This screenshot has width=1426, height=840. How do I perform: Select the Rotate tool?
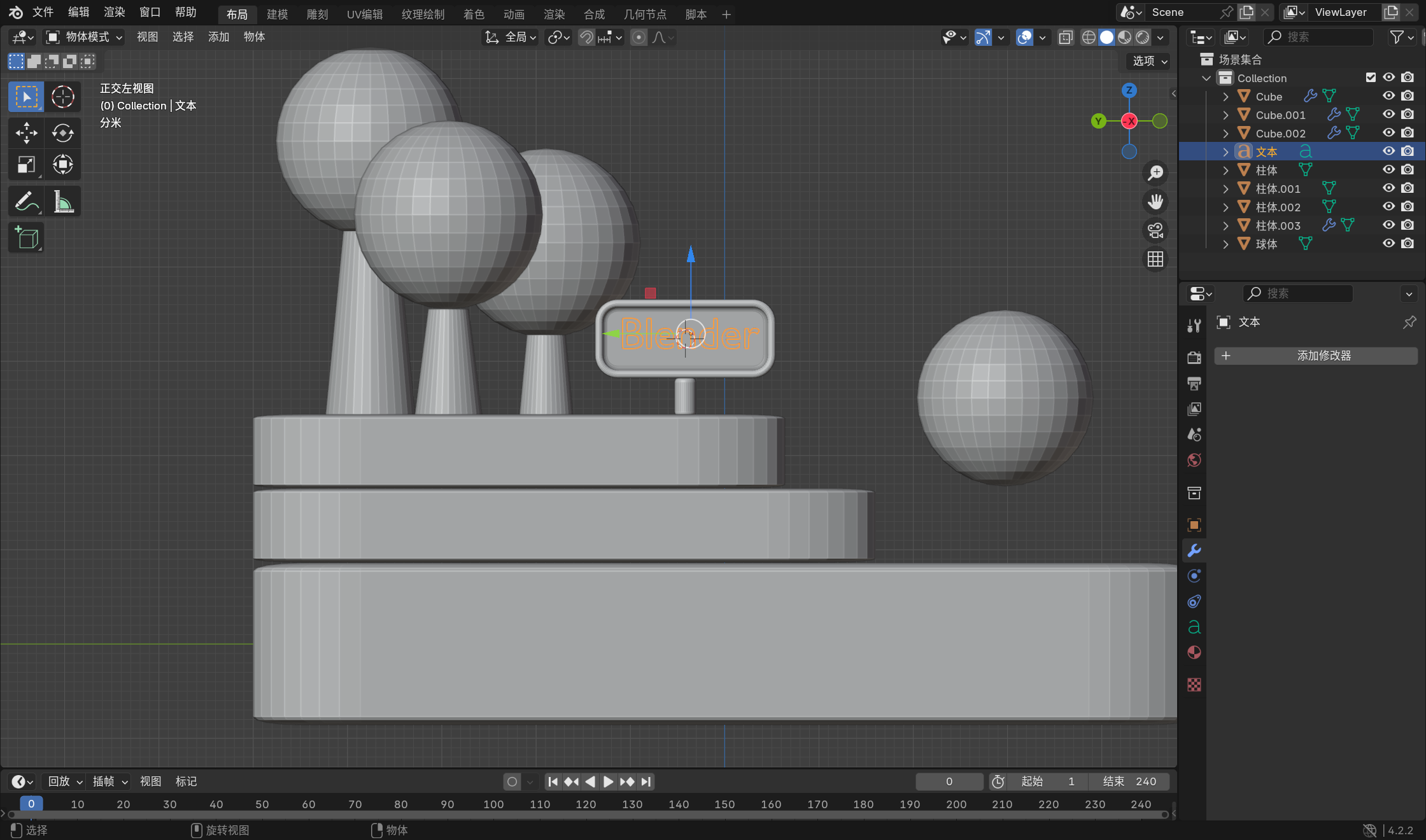tap(62, 133)
